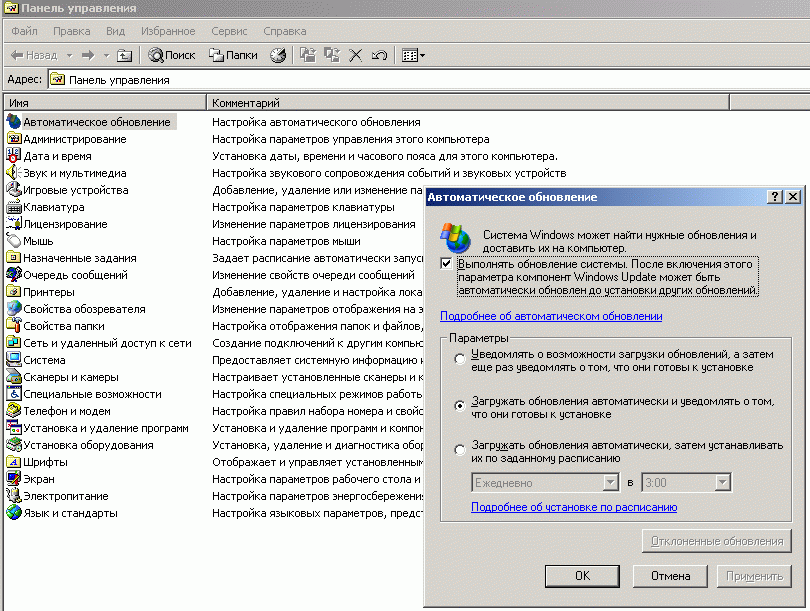Screen dimensions: 810x611
Task: Open Установка и удаление программ icon
Action: (13, 428)
